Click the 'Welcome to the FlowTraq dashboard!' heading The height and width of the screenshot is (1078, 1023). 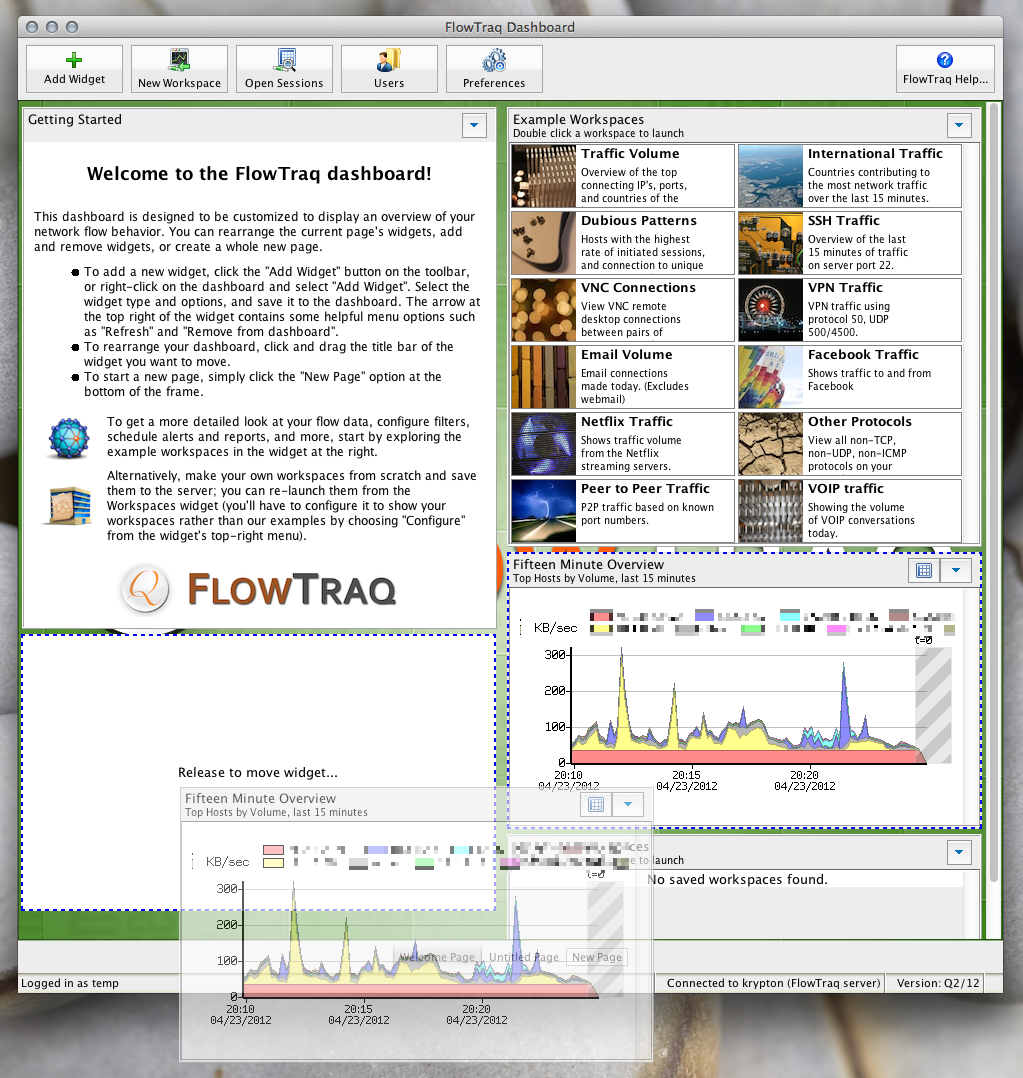point(259,174)
